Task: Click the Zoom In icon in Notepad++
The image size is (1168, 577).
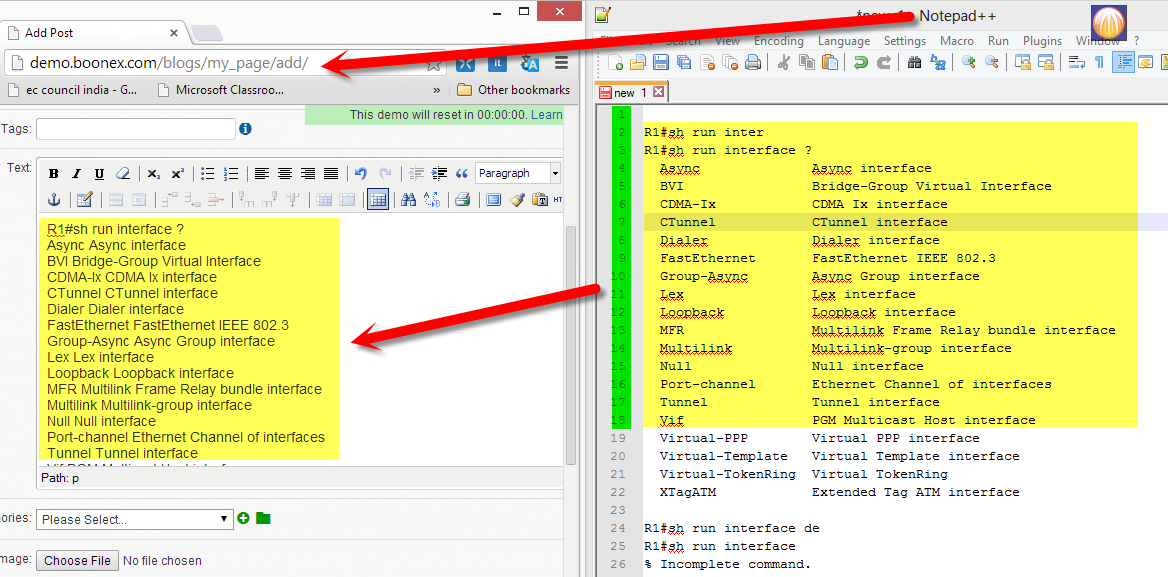Action: click(x=968, y=62)
